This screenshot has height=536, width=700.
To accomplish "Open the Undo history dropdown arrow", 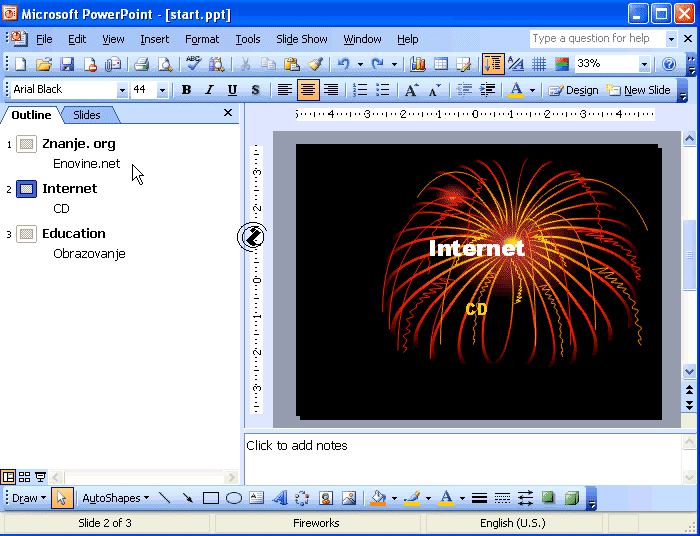I will (x=360, y=64).
